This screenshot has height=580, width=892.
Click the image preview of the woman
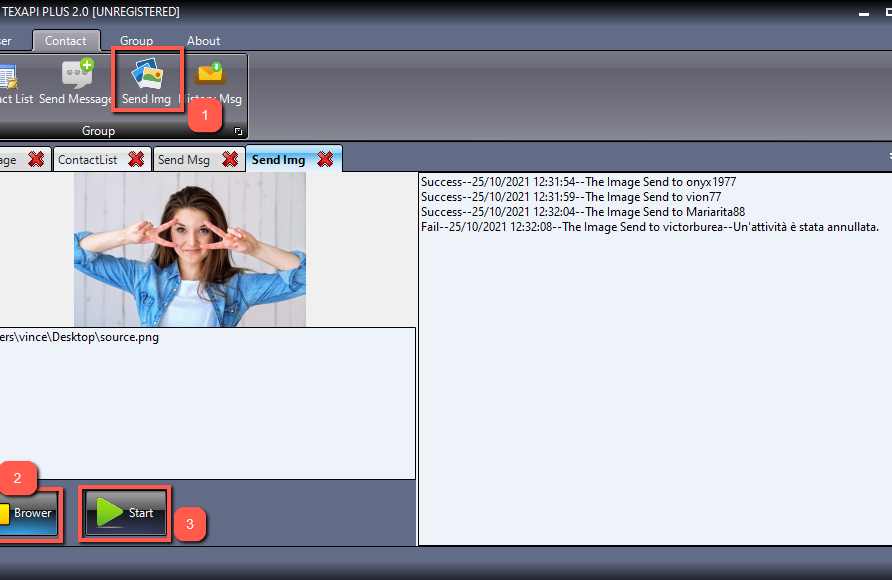(x=190, y=250)
